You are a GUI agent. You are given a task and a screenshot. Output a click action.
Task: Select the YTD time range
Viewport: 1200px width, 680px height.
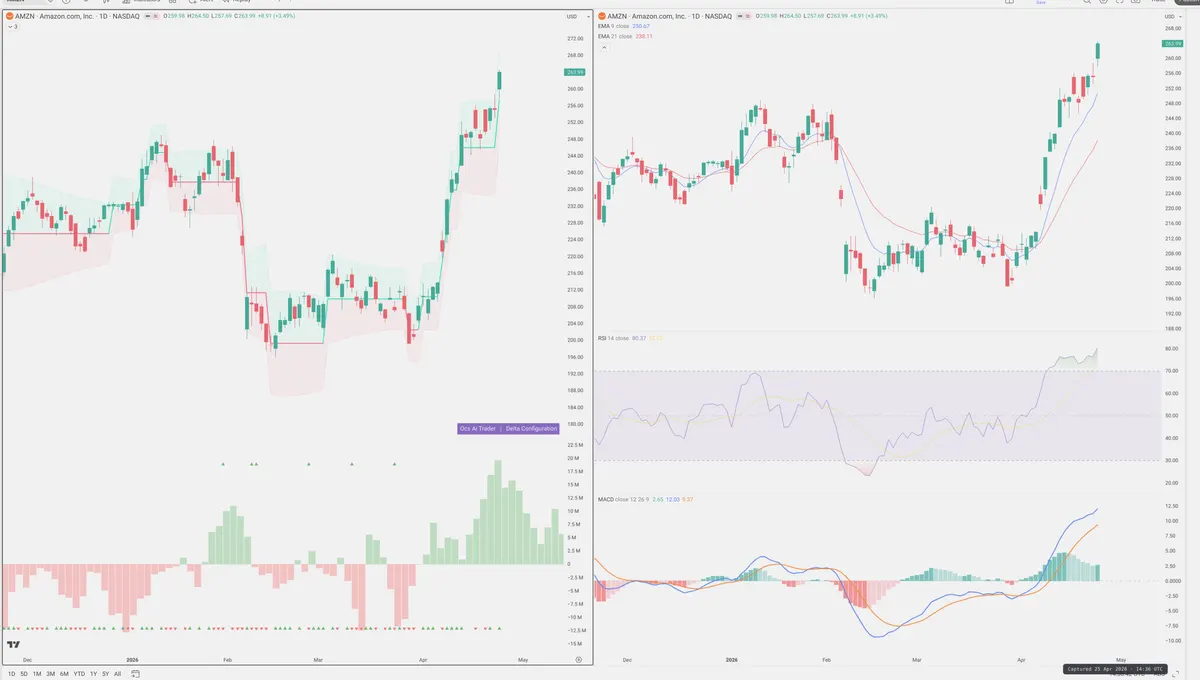[x=79, y=674]
